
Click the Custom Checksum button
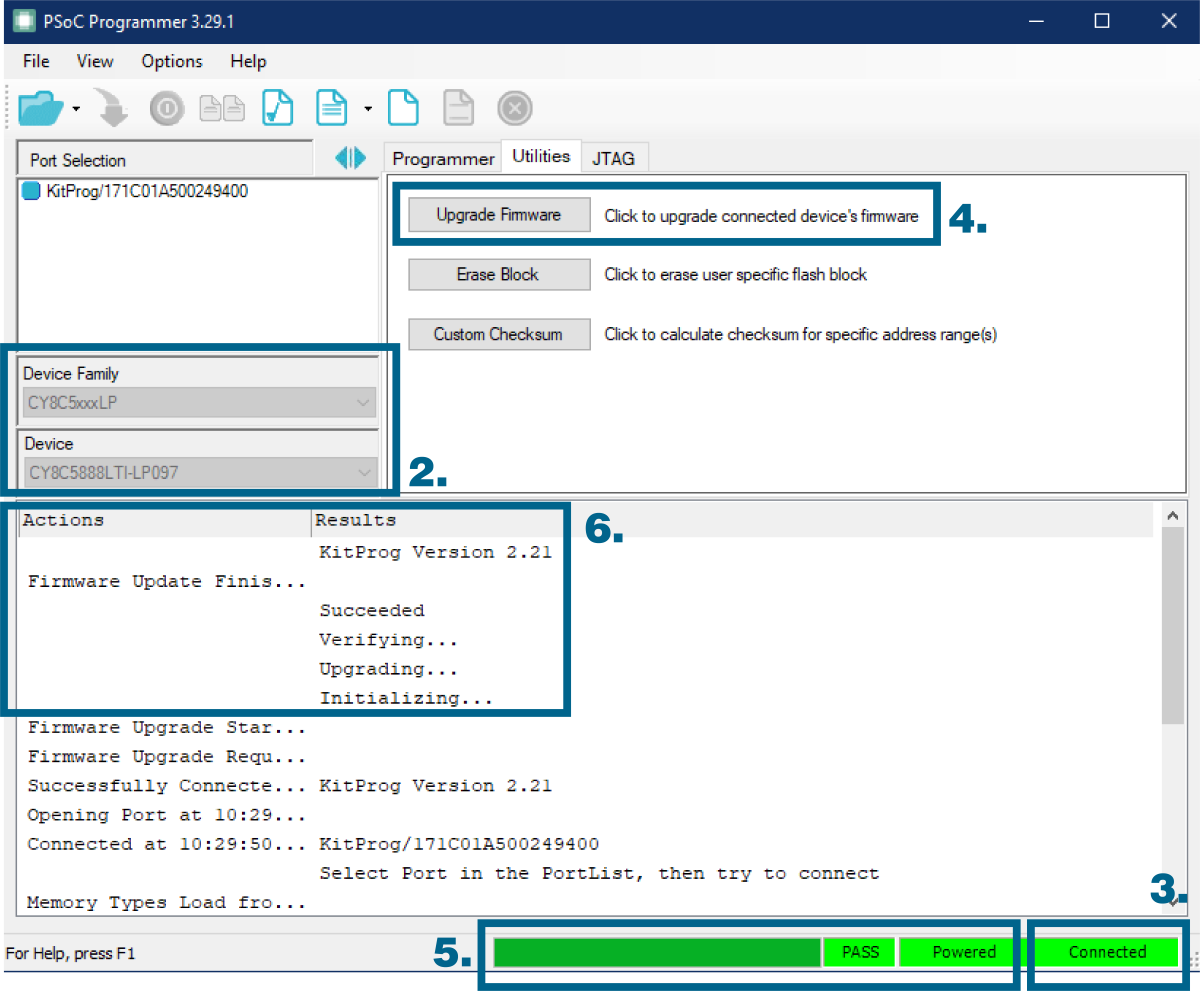pyautogui.click(x=498, y=334)
